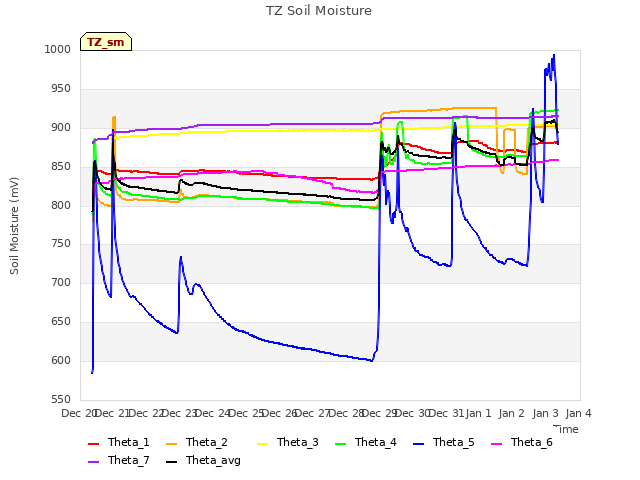
Task: Click the 600 y-axis tick label
Action: coord(61,360)
